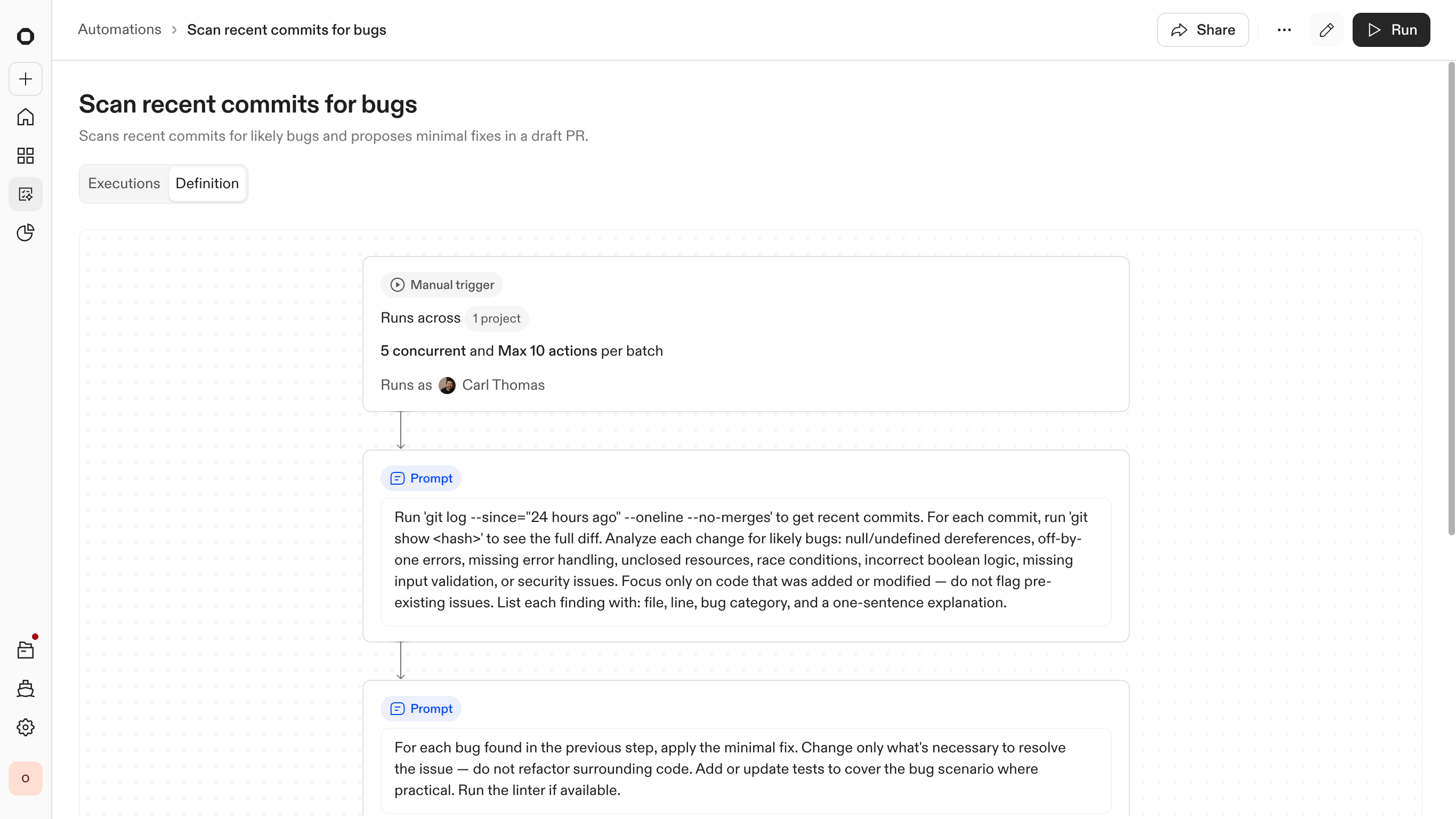Open the grid dashboard icon

tap(26, 156)
